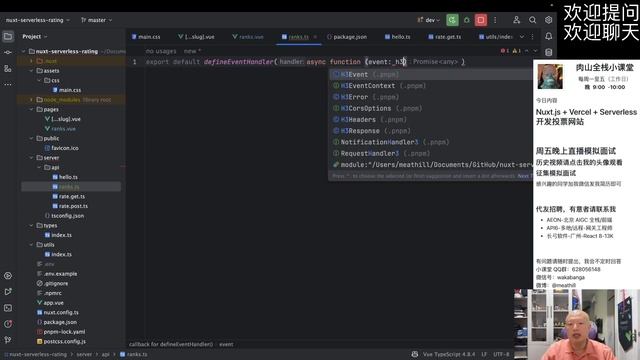Open the Commit tool window icon
This screenshot has height=360, width=640.
(x=8, y=52)
